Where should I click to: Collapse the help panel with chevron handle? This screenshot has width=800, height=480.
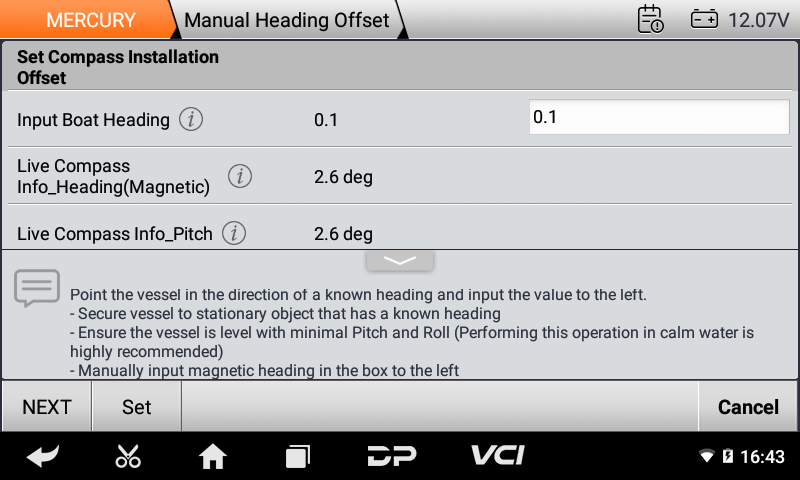pos(399,260)
